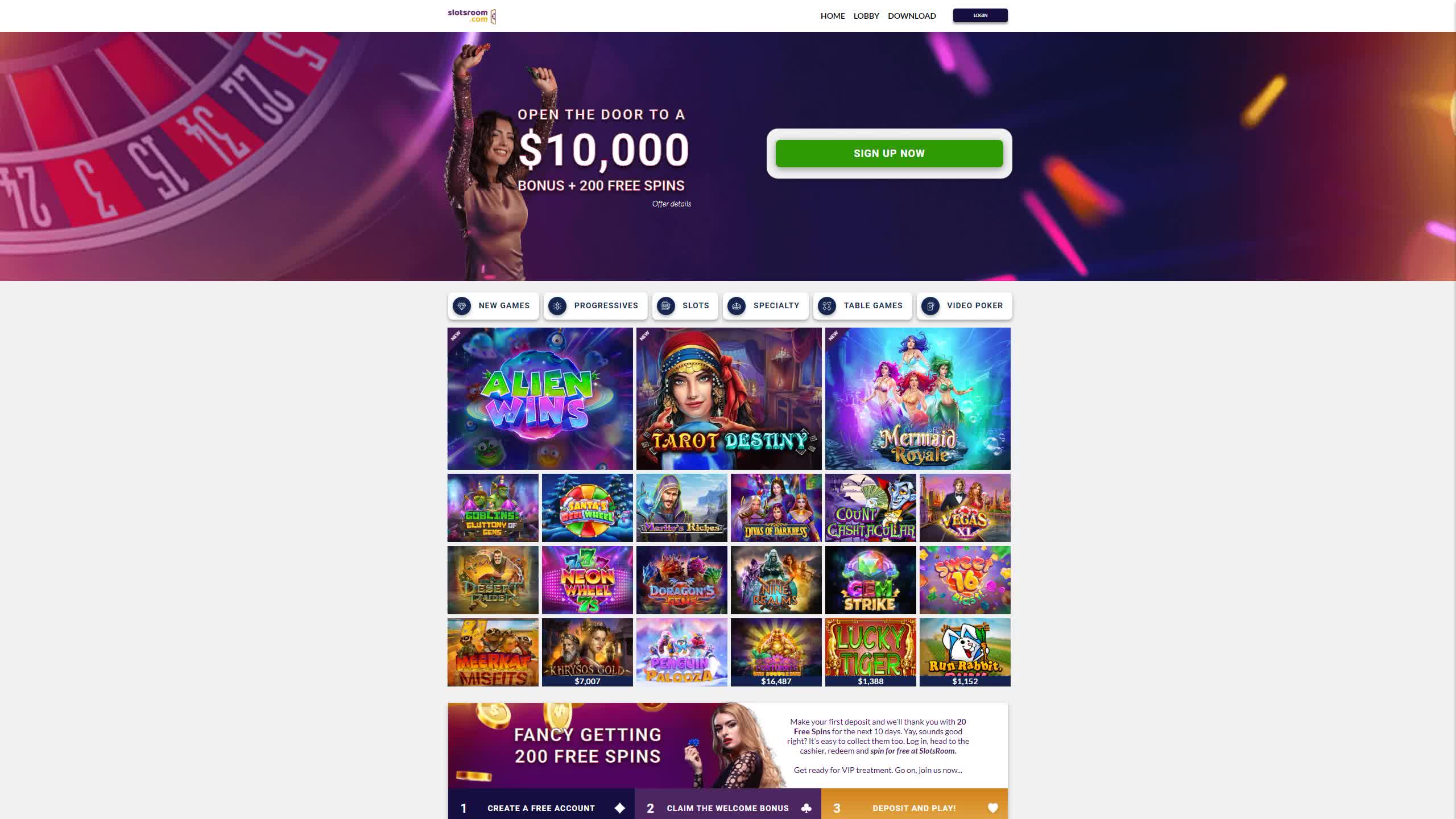The width and height of the screenshot is (1456, 819).
Task: Click the diamond icon on Create a Free Account
Action: (620, 808)
